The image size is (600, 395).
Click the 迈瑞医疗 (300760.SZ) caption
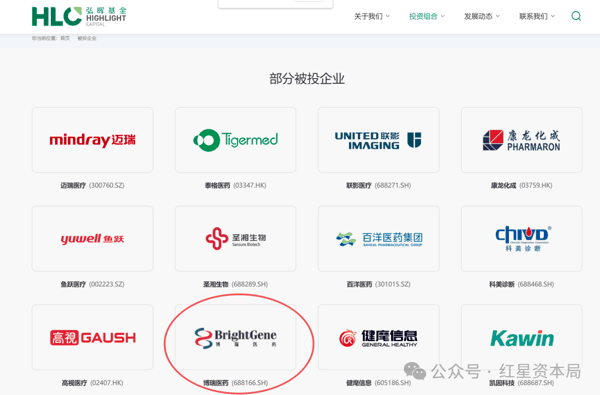[x=92, y=185]
